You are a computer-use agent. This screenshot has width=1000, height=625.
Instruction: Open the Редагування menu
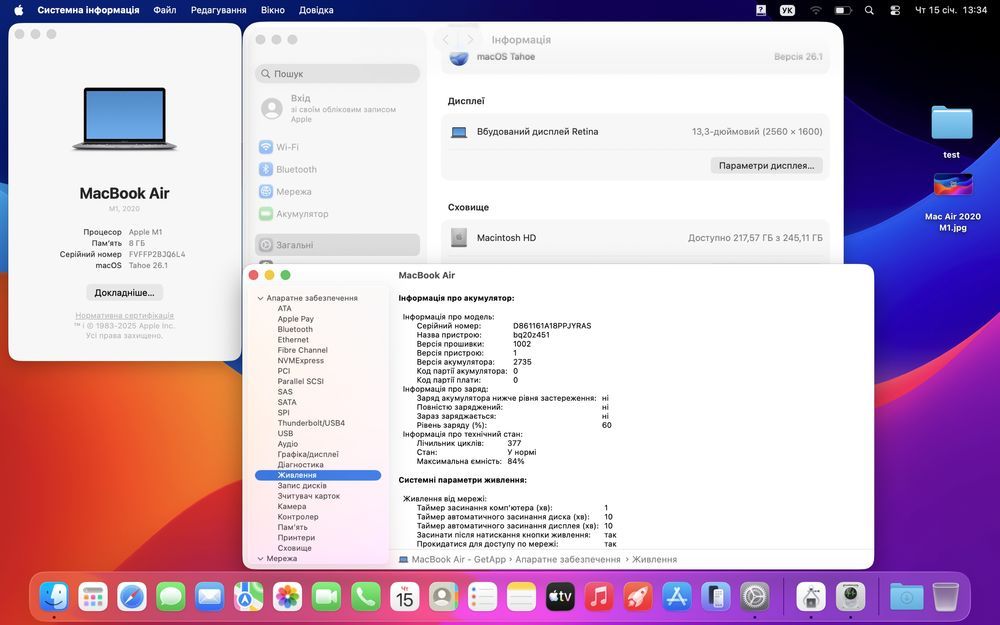pos(219,10)
